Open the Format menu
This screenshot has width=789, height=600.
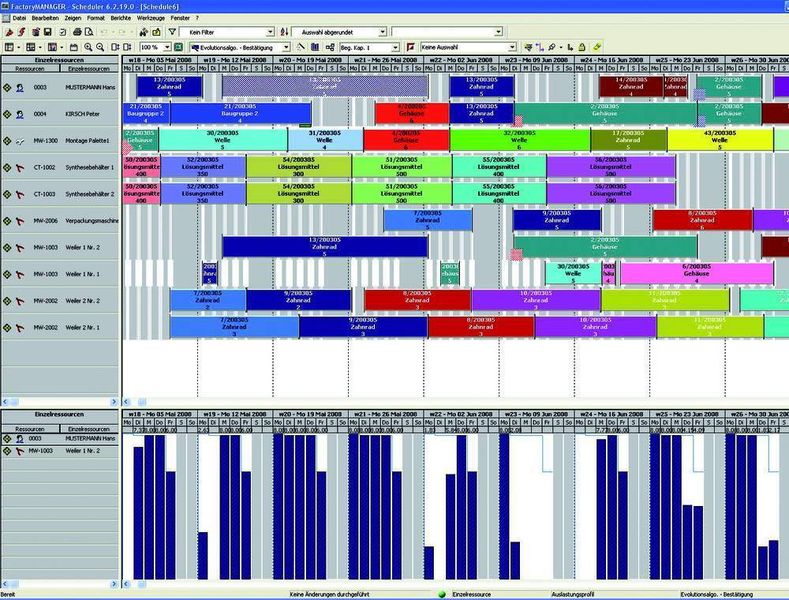(96, 18)
